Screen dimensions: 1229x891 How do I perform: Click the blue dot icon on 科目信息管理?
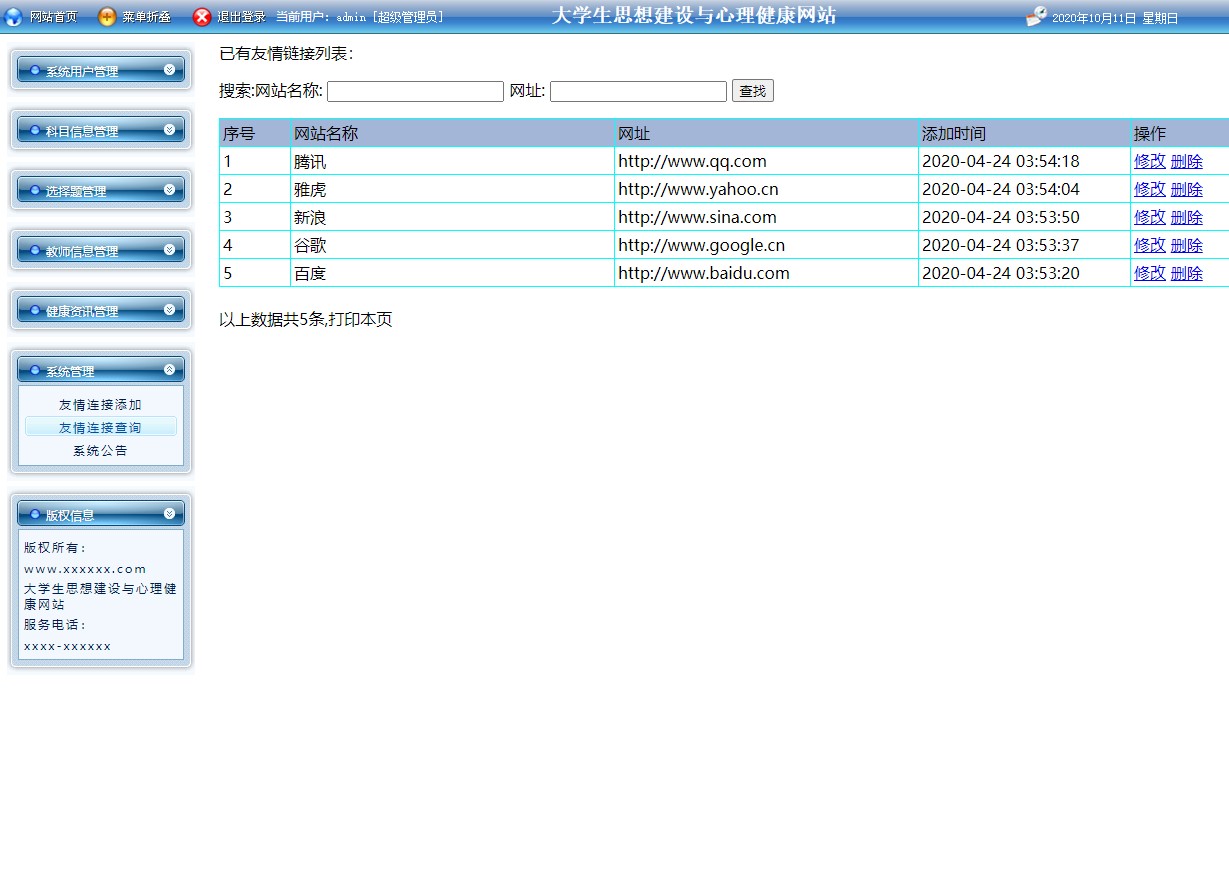pyautogui.click(x=36, y=131)
